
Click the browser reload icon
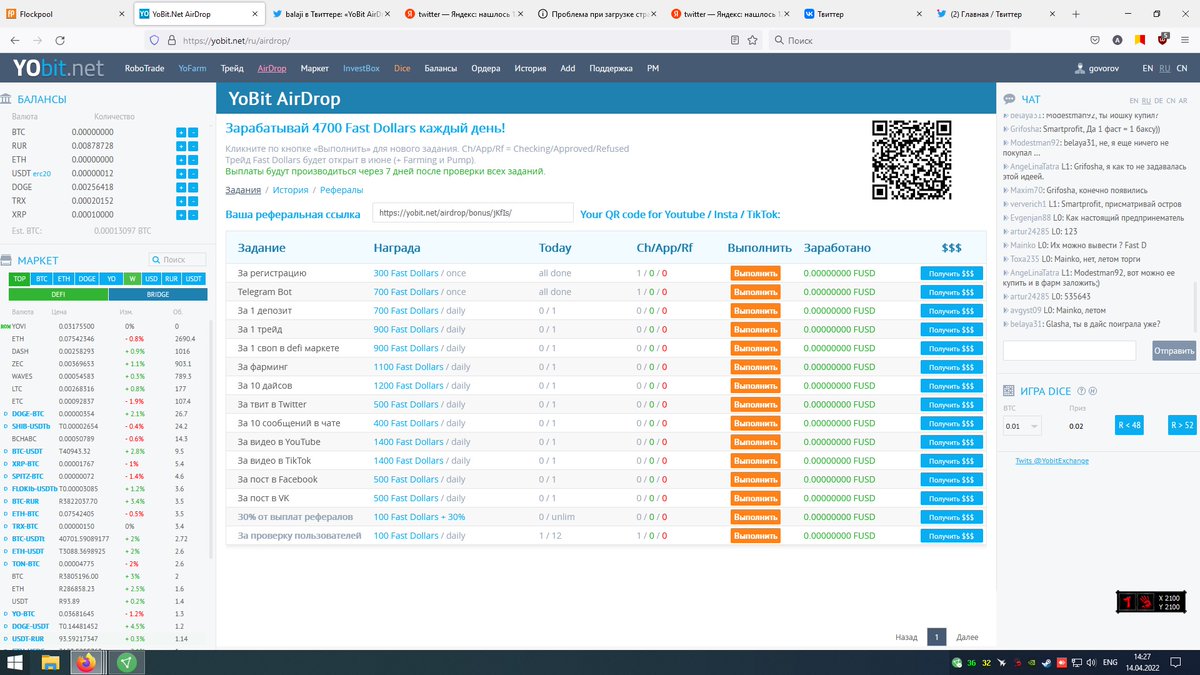60,40
